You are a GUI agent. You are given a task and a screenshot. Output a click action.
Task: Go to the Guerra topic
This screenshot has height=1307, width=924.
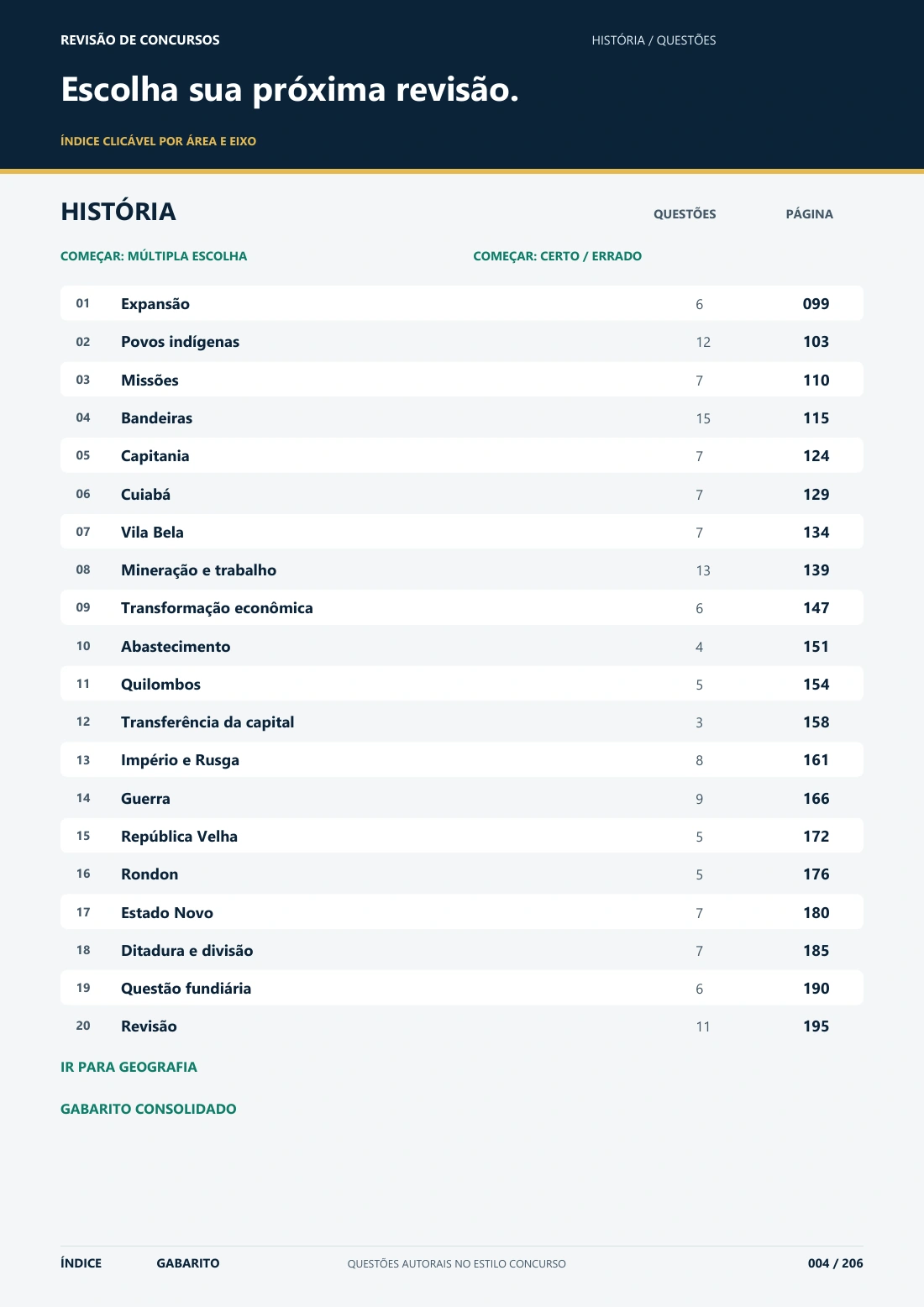(x=462, y=798)
